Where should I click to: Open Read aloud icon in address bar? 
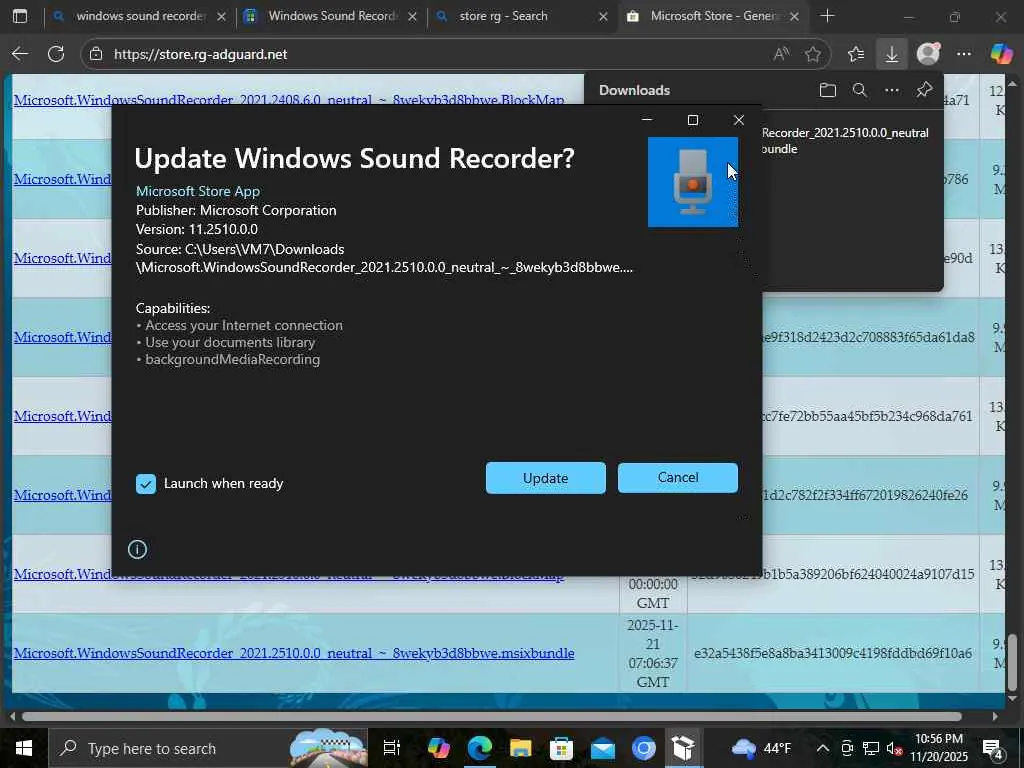pyautogui.click(x=781, y=54)
